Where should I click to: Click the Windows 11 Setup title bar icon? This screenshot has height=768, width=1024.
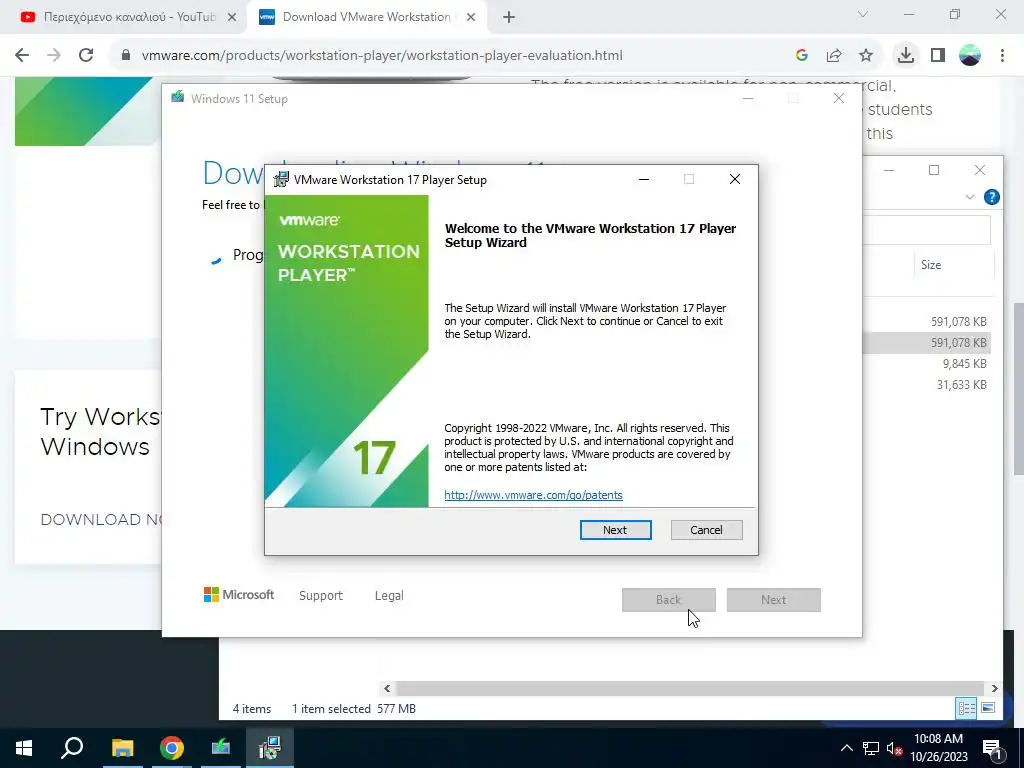[178, 98]
